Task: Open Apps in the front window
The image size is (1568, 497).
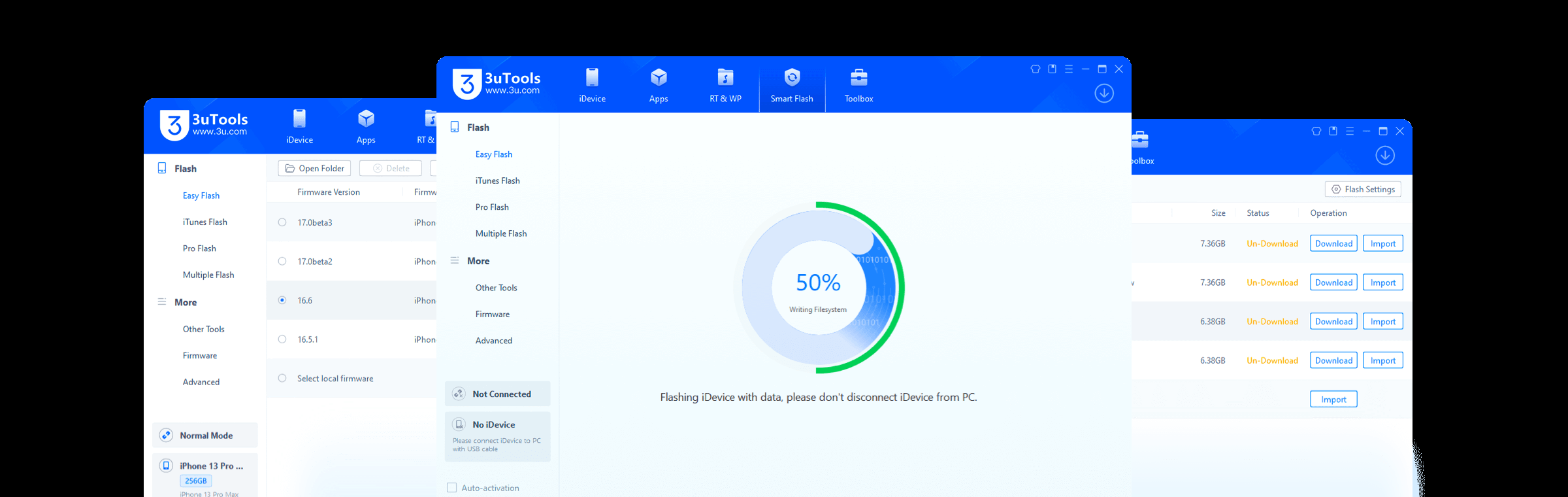Action: (659, 85)
